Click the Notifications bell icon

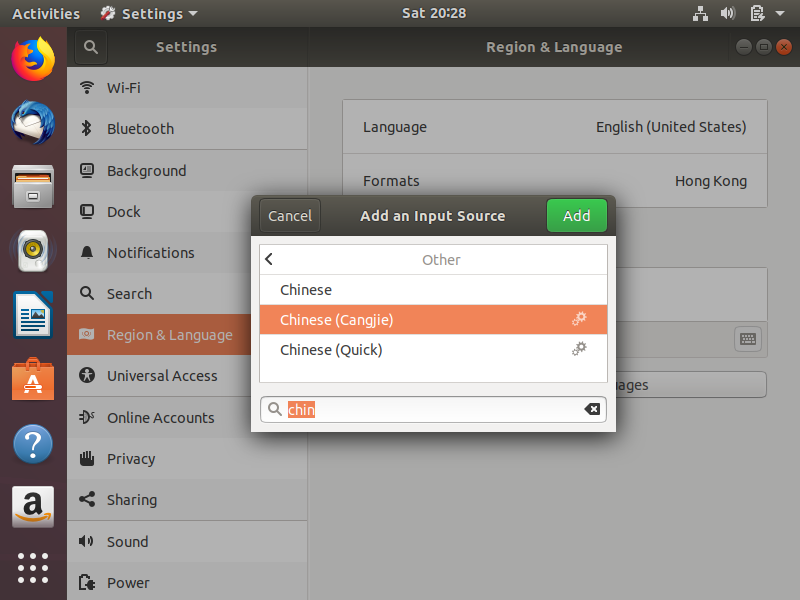tap(87, 252)
